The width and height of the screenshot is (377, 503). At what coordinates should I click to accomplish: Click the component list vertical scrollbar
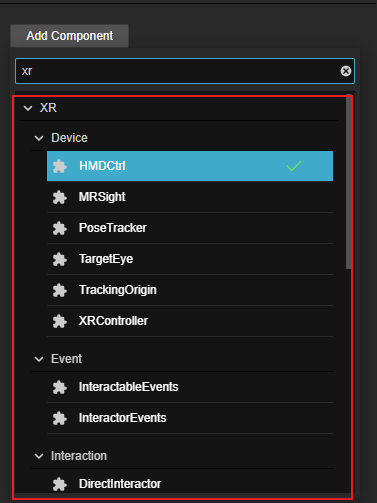(x=349, y=182)
